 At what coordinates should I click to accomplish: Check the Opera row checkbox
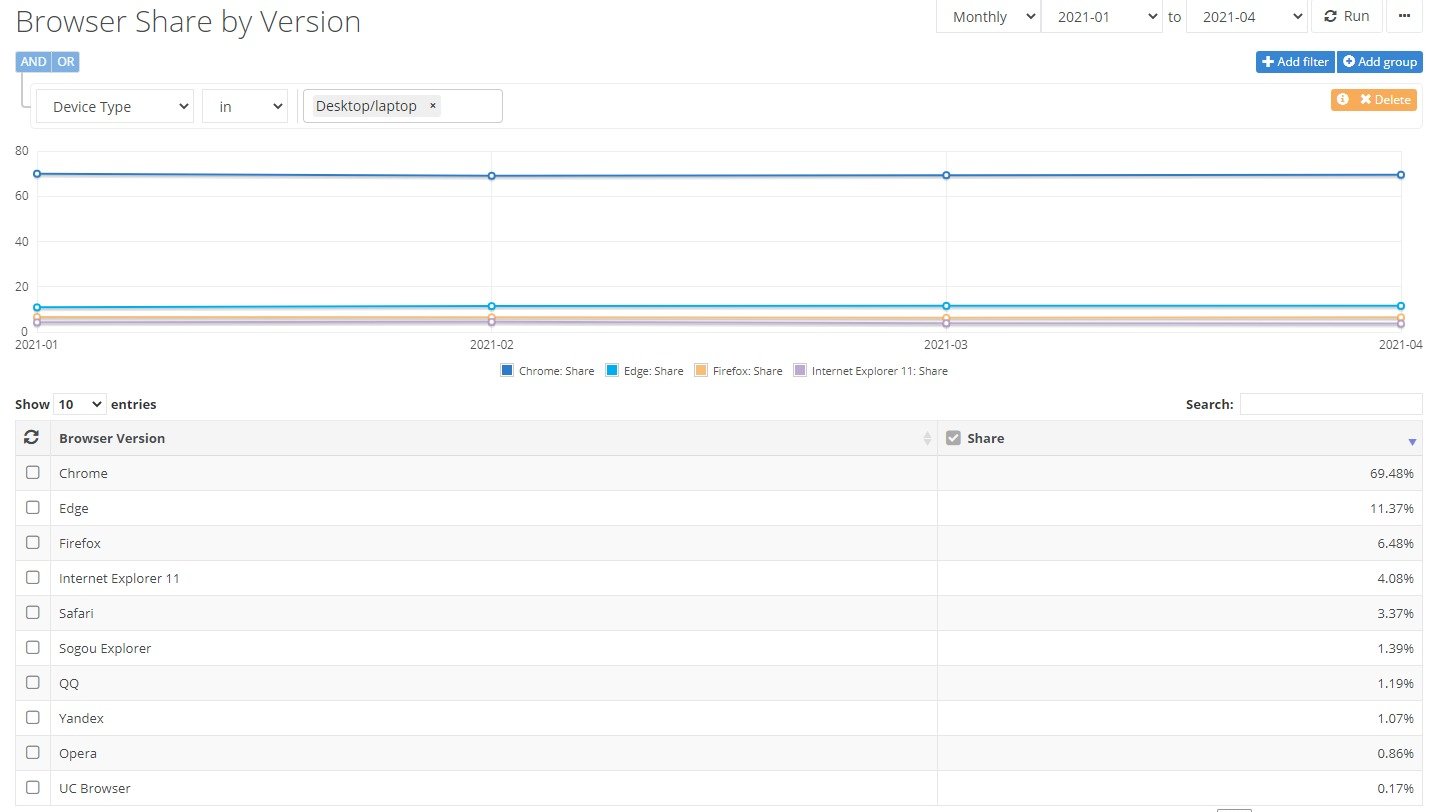pyautogui.click(x=33, y=752)
